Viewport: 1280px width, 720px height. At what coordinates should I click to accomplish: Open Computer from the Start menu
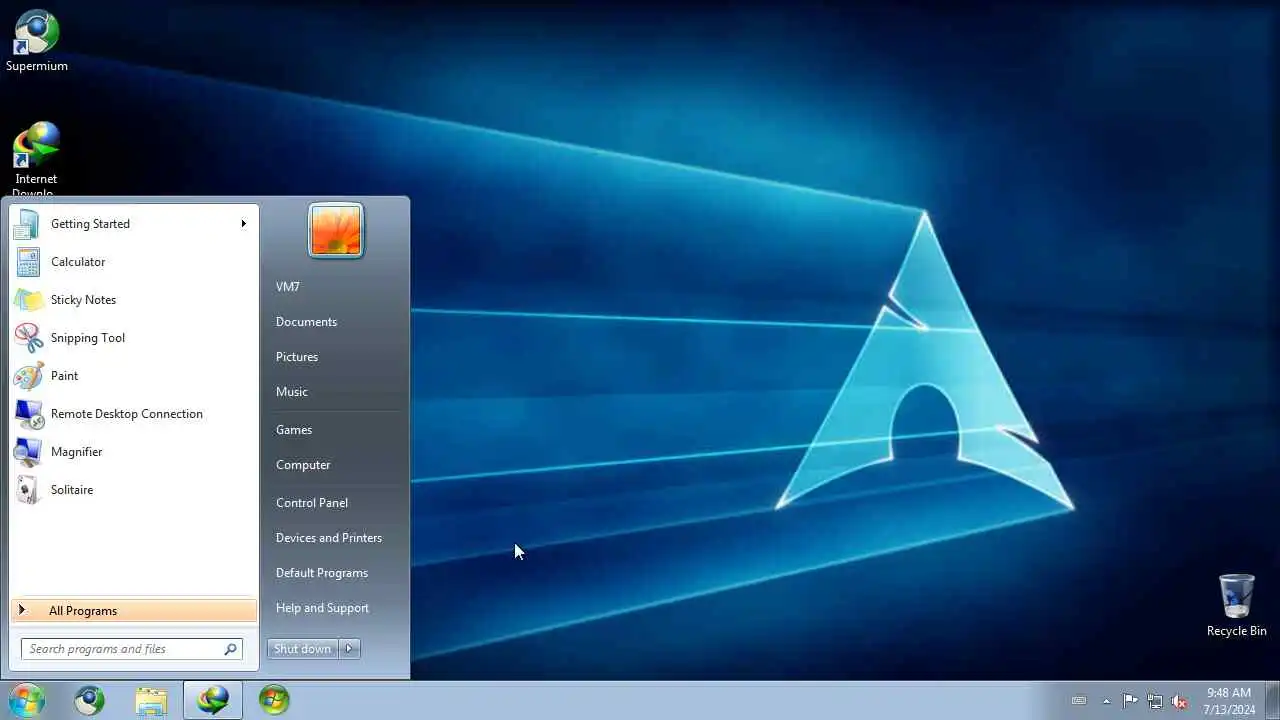(x=303, y=465)
